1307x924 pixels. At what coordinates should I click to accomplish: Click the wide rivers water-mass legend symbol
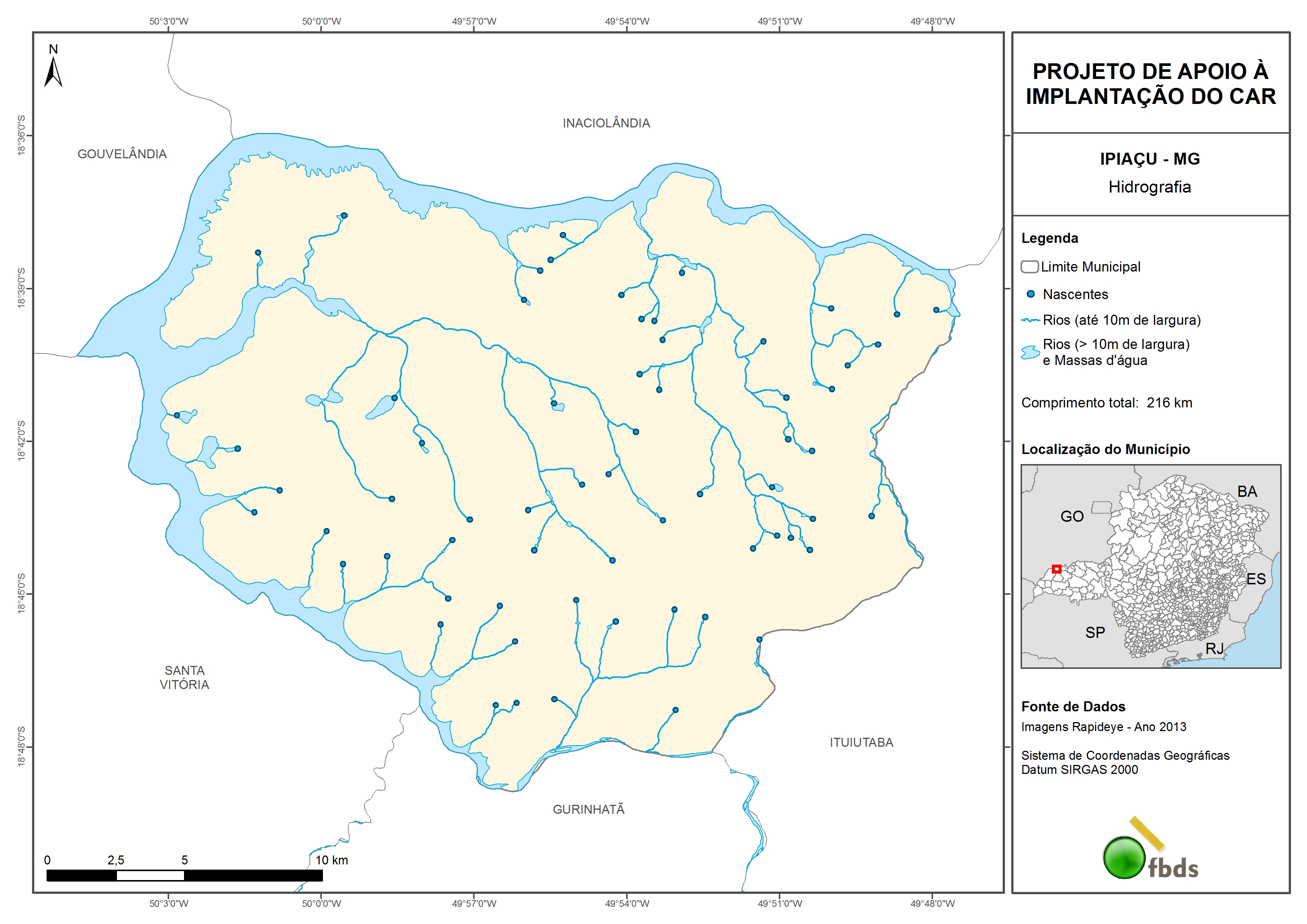[1030, 352]
